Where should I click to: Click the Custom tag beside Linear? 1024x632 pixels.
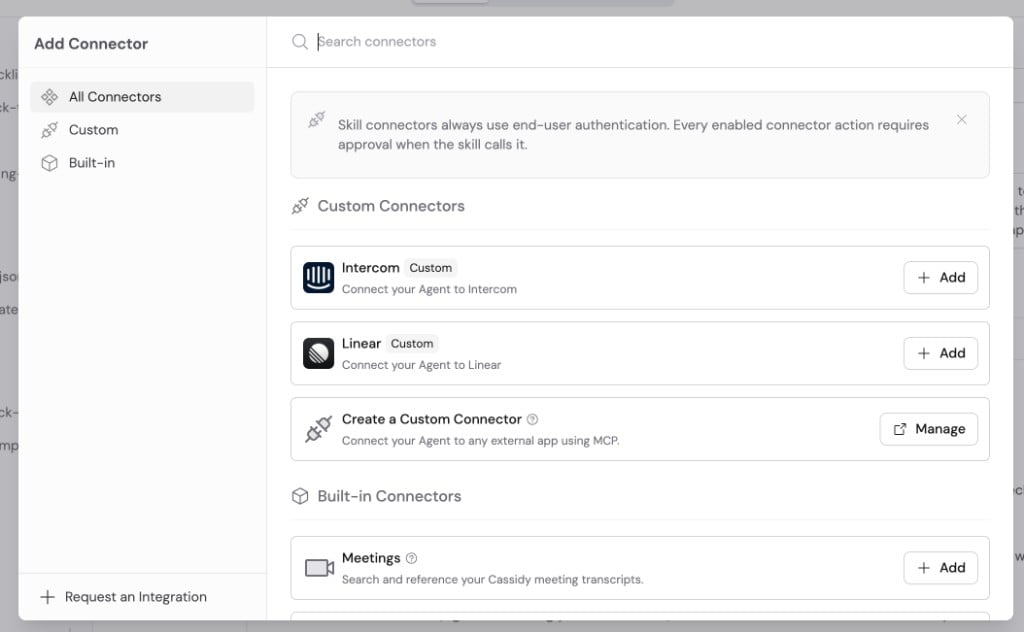411,343
